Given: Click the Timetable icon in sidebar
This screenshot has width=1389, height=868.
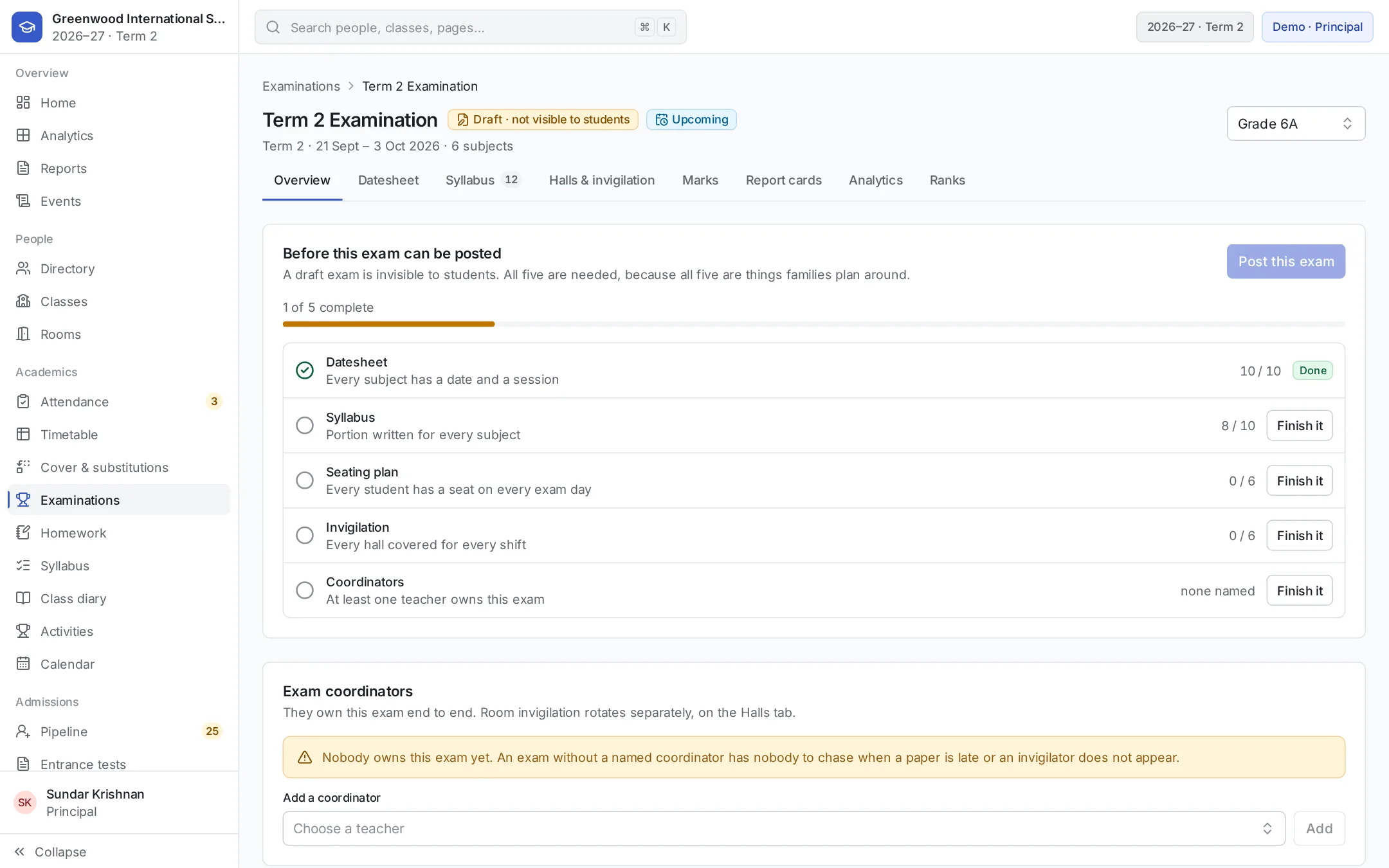Looking at the screenshot, I should click(23, 435).
